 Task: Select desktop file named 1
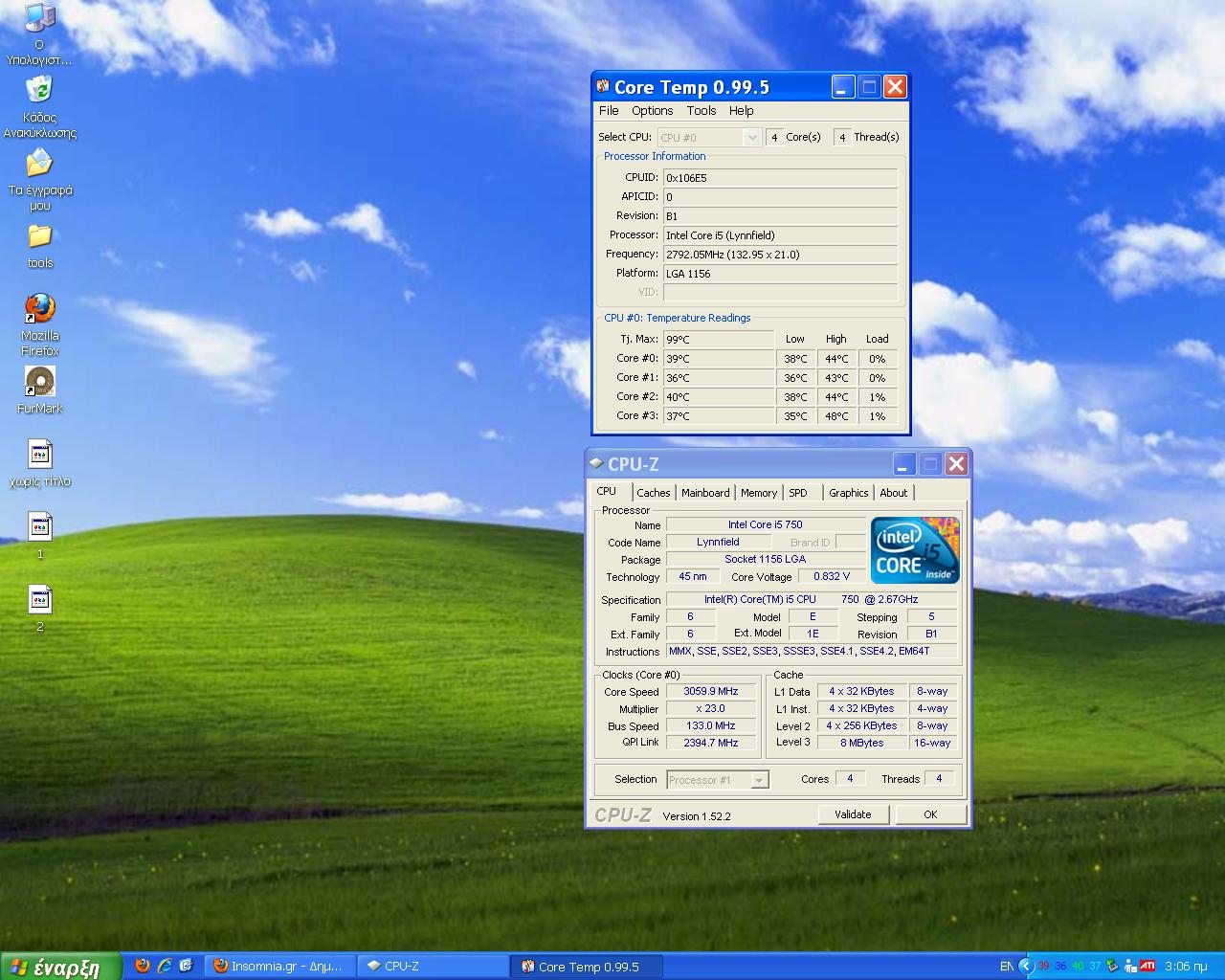[39, 526]
